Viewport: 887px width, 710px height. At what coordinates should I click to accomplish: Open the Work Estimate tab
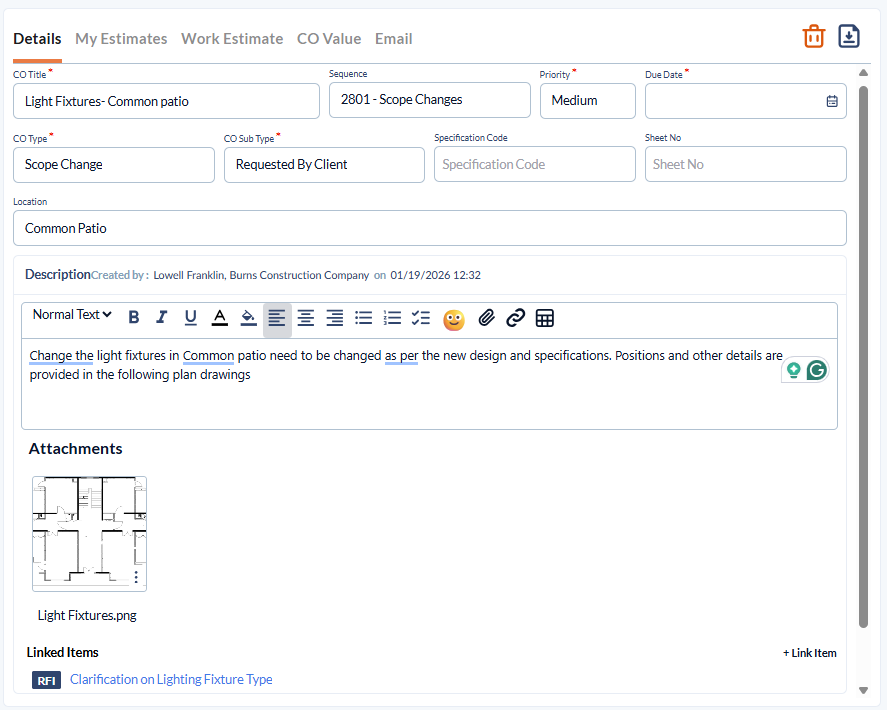[x=232, y=39]
